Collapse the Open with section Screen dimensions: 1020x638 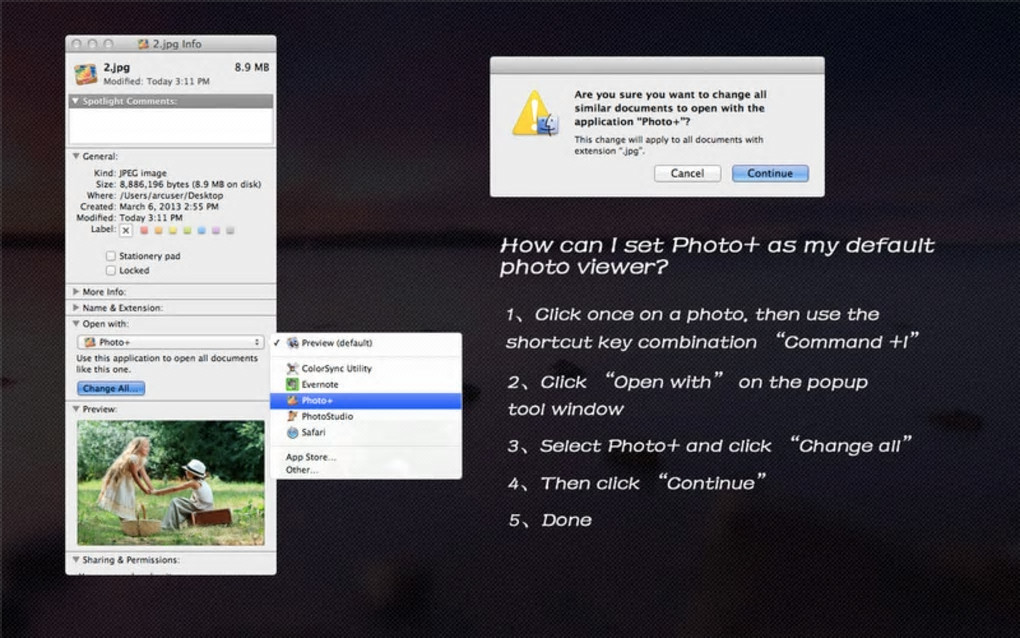click(76, 323)
